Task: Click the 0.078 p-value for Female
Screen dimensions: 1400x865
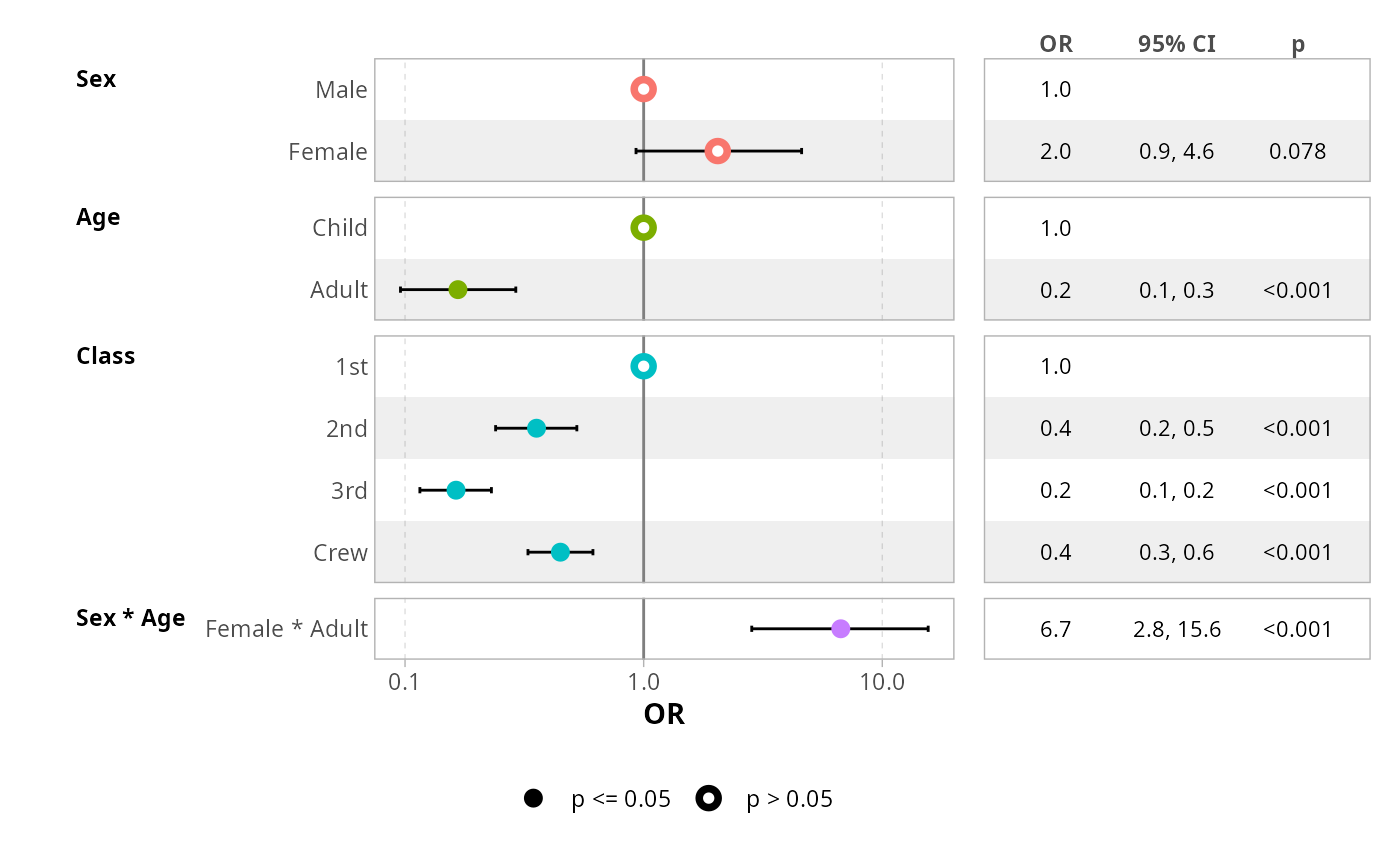Action: click(x=1297, y=152)
